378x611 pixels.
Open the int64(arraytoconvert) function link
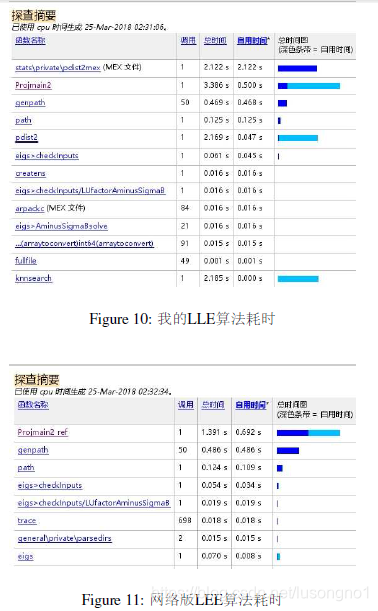click(85, 244)
